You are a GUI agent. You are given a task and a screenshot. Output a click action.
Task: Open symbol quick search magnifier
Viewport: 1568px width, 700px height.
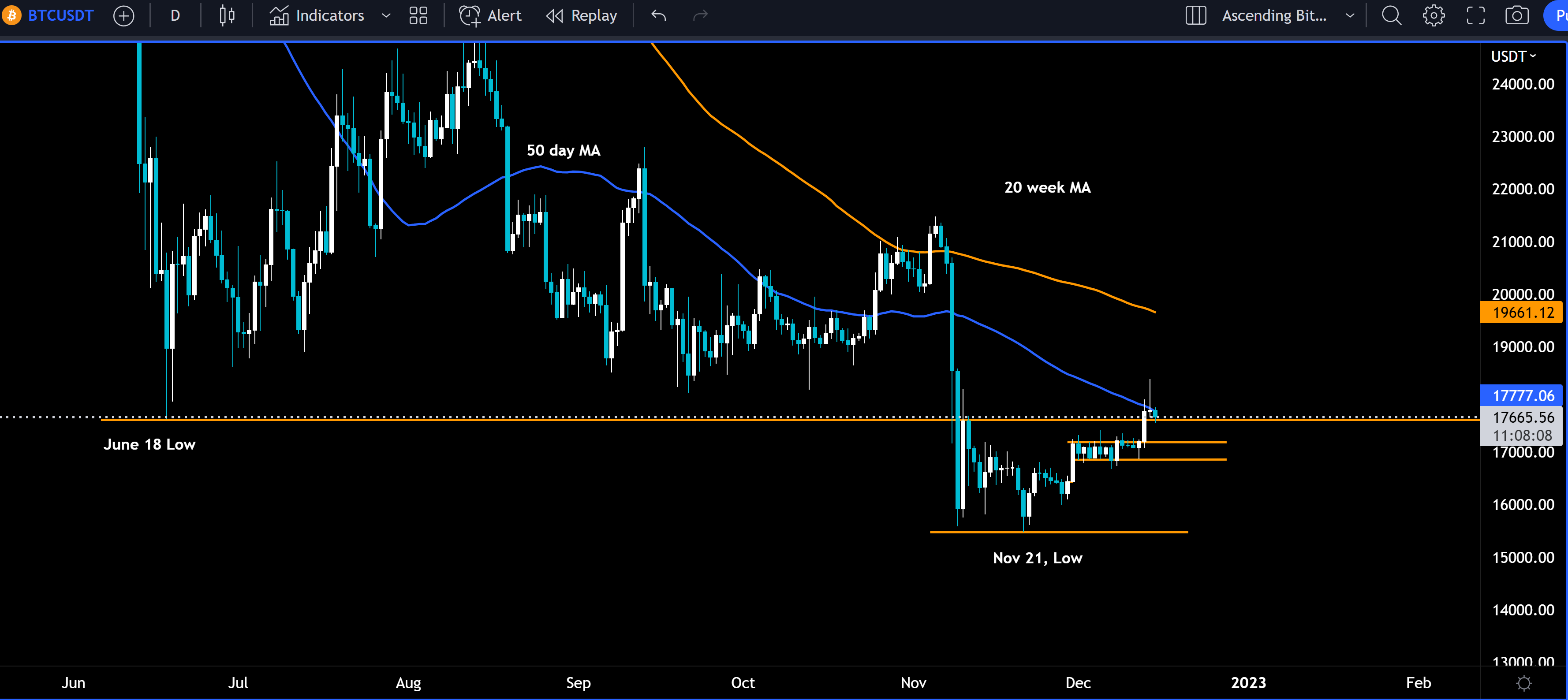tap(1392, 16)
